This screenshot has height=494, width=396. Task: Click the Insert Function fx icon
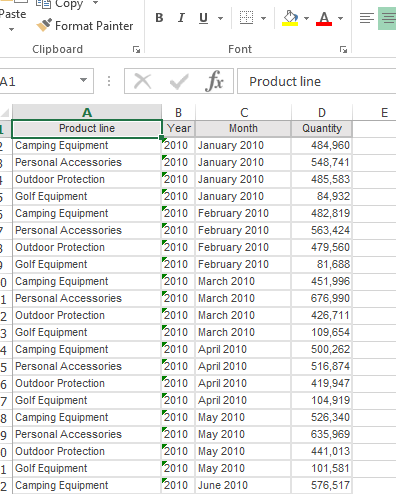[214, 81]
